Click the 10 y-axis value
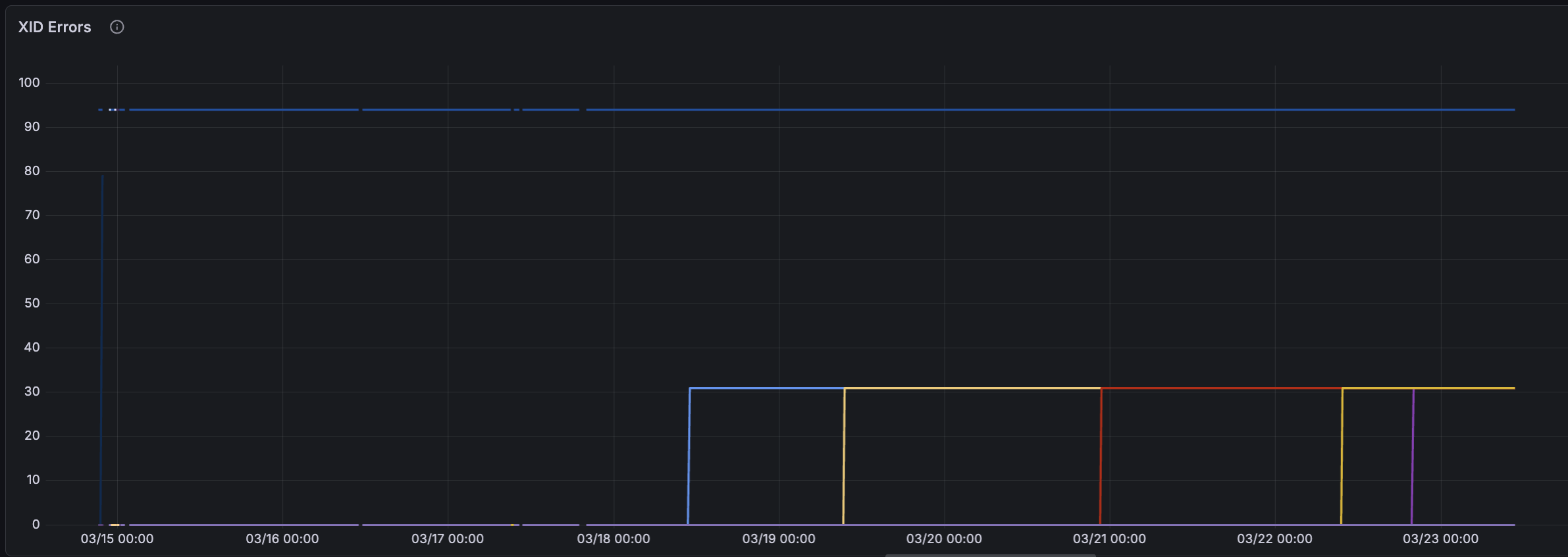 click(x=33, y=479)
